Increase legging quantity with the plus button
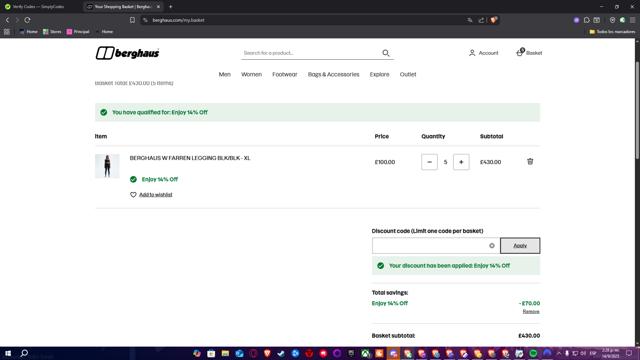This screenshot has height=360, width=640. [461, 162]
